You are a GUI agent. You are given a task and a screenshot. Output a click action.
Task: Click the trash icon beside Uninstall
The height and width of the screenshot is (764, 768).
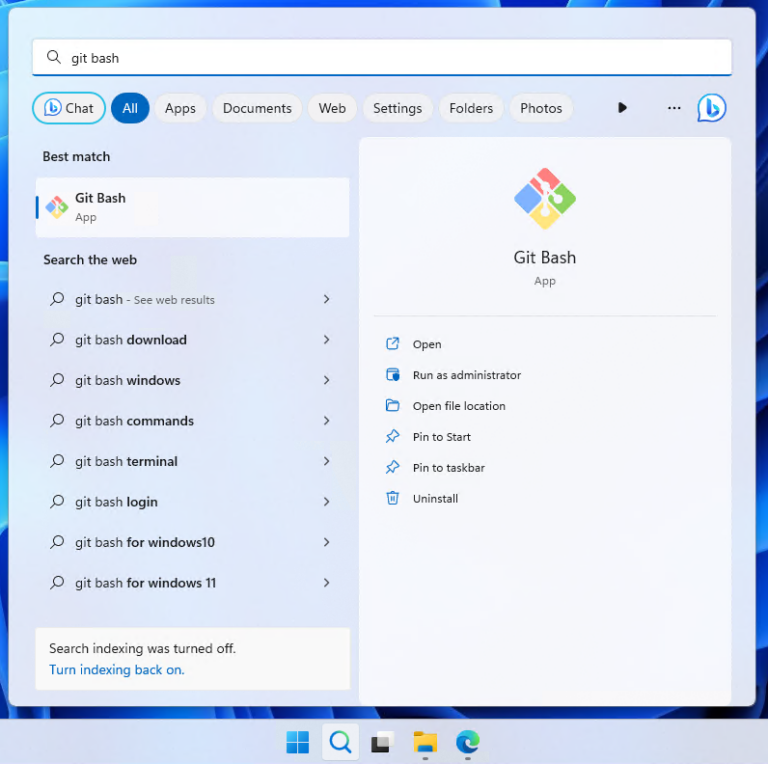393,498
